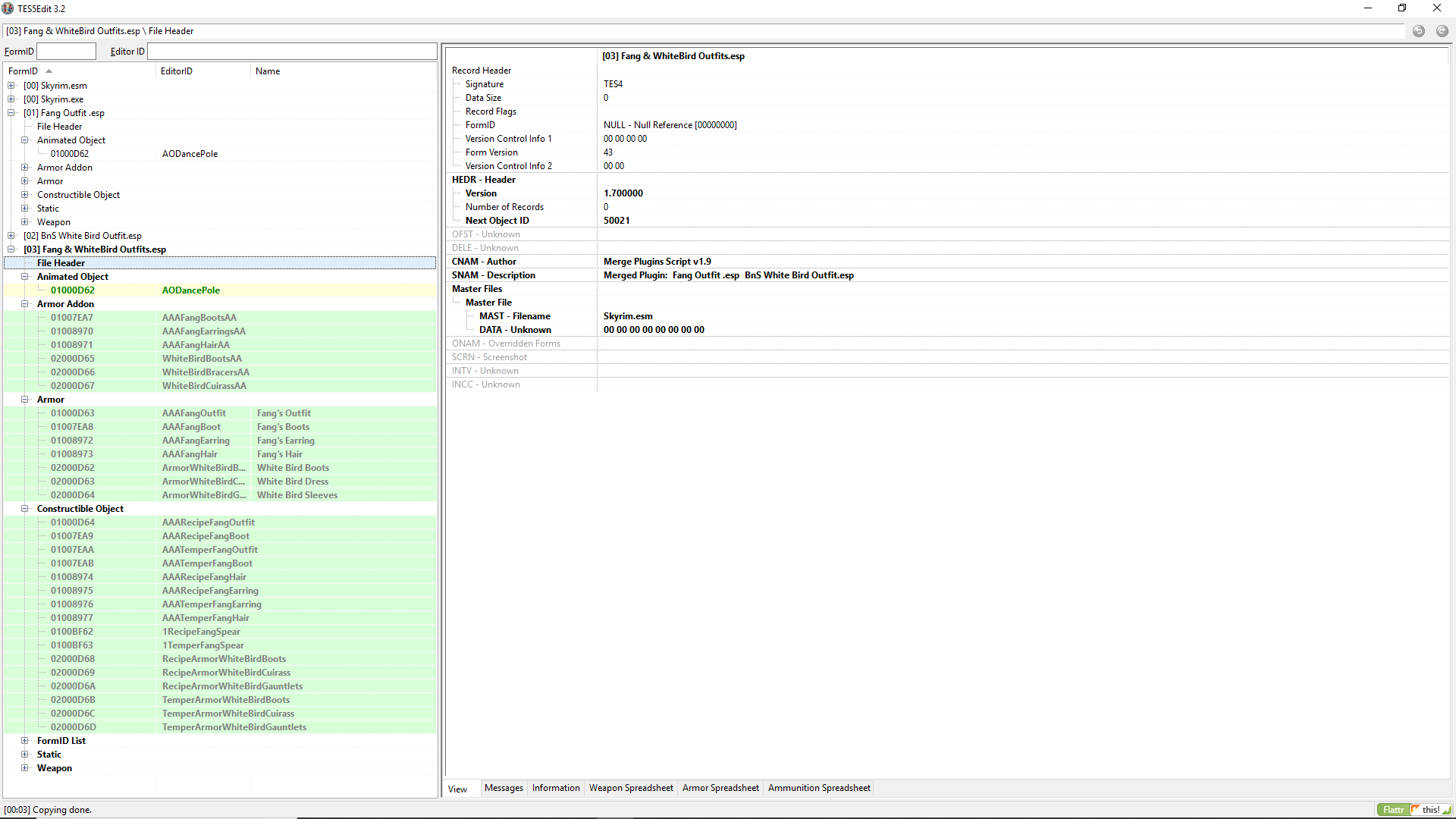Collapse the bold Armor group under [03]
Viewport: 1456px width, 819px height.
tap(25, 400)
